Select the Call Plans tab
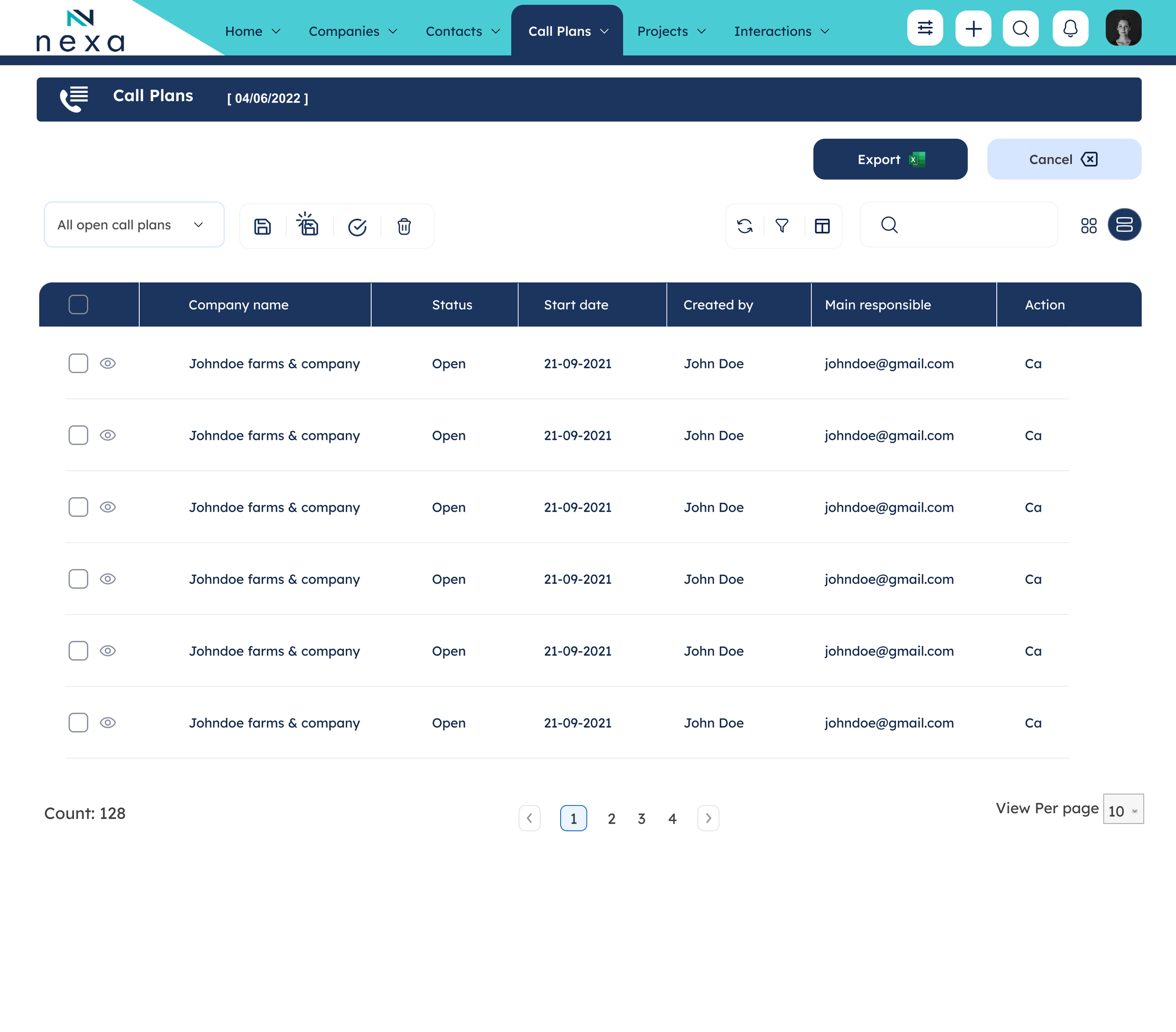The height and width of the screenshot is (1032, 1176). 567,31
